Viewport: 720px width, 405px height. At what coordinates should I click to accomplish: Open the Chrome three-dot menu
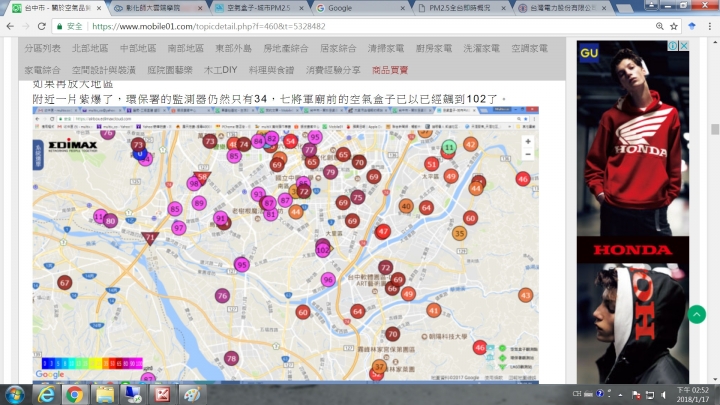pos(709,26)
